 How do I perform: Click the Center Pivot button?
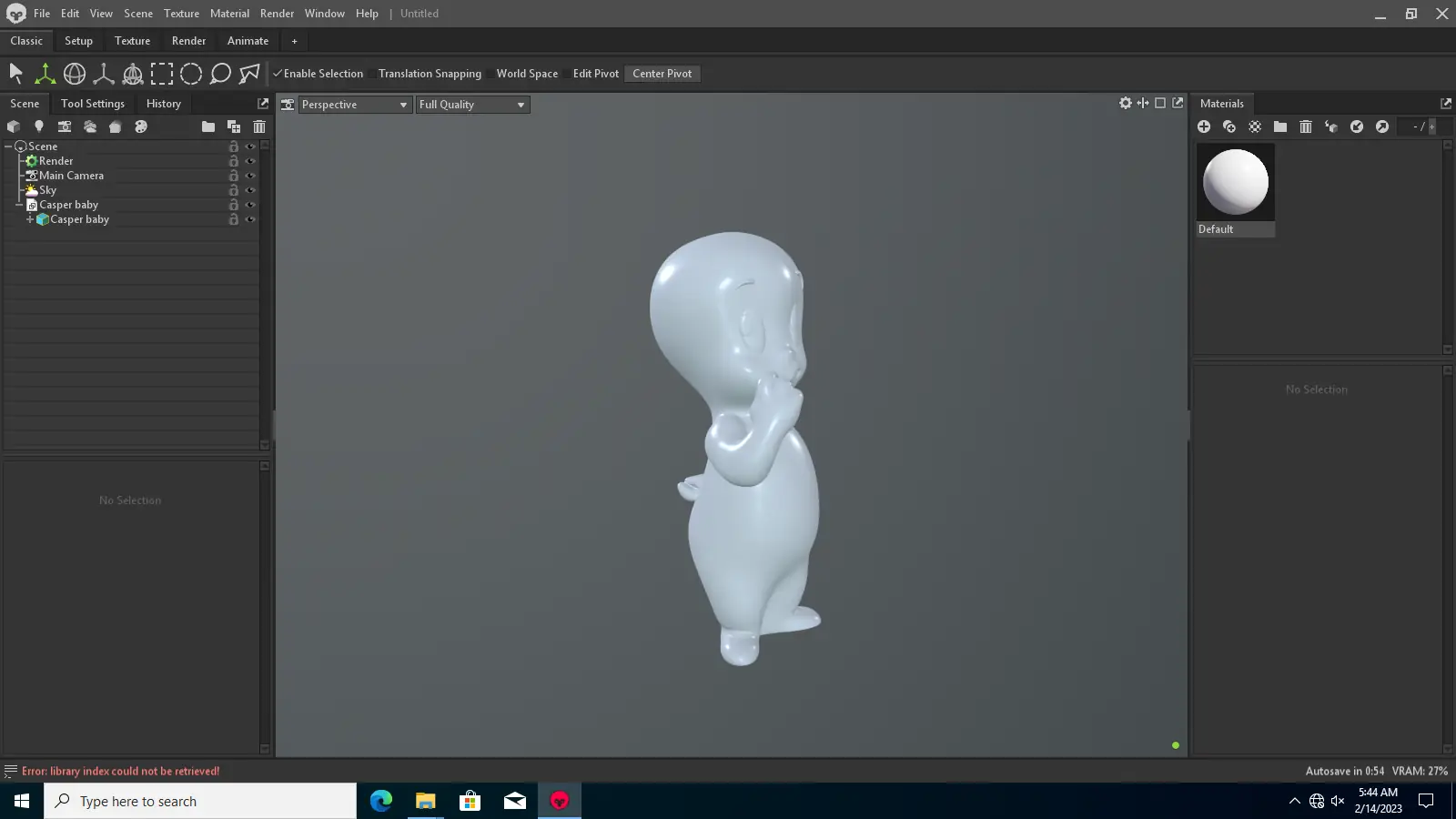click(662, 74)
